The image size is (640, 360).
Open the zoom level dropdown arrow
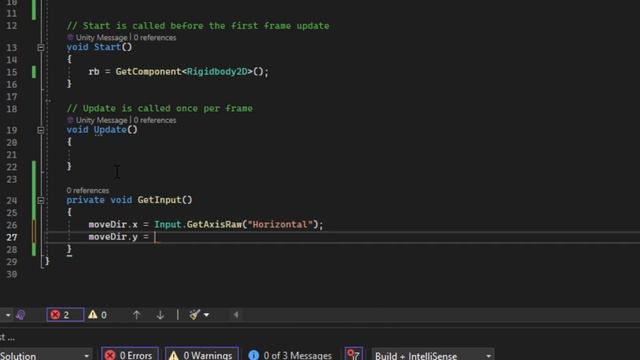coord(8,315)
